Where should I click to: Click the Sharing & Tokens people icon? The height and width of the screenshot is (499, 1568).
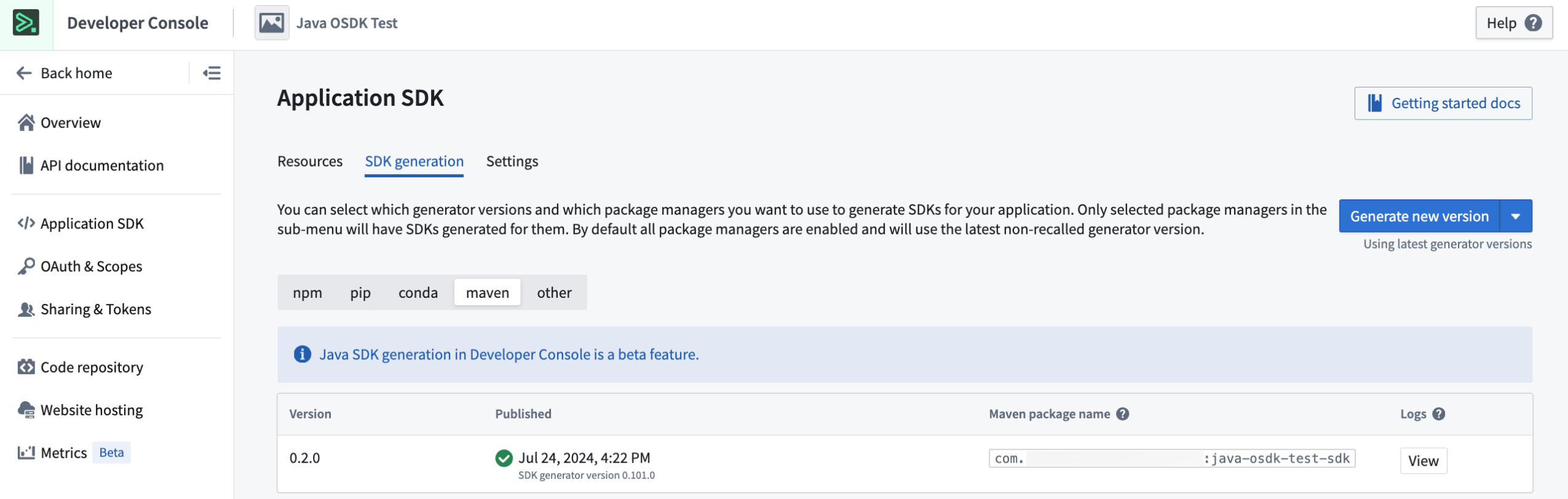pyautogui.click(x=26, y=309)
